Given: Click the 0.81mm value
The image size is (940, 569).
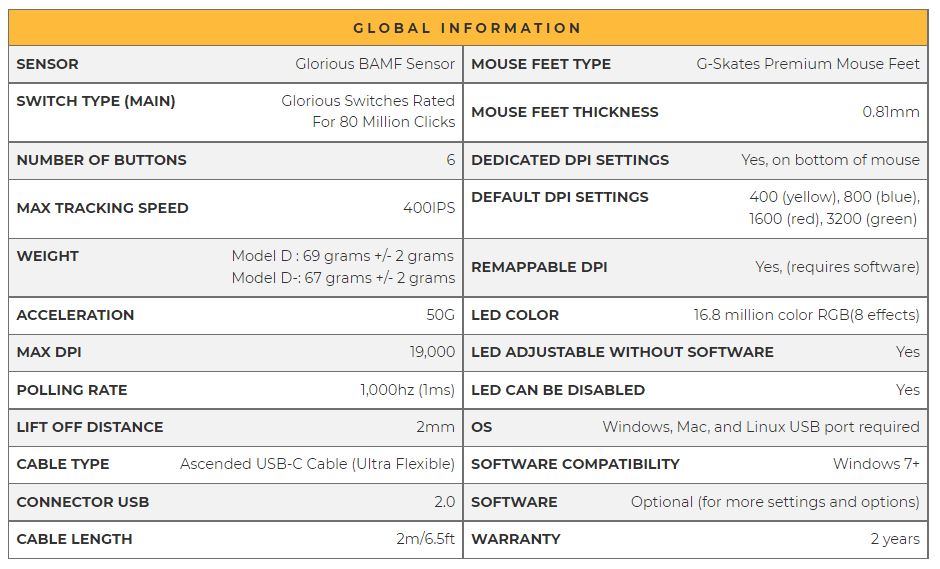Looking at the screenshot, I should coord(891,112).
